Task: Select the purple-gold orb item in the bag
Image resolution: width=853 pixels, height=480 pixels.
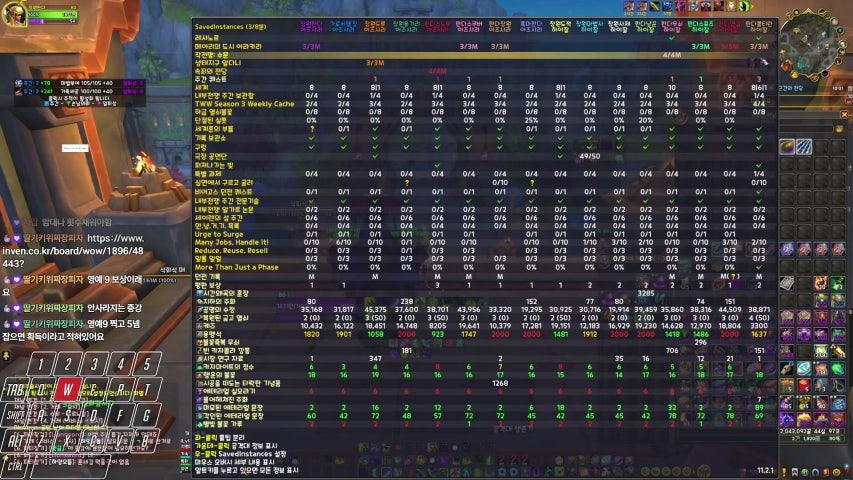Action: [787, 146]
